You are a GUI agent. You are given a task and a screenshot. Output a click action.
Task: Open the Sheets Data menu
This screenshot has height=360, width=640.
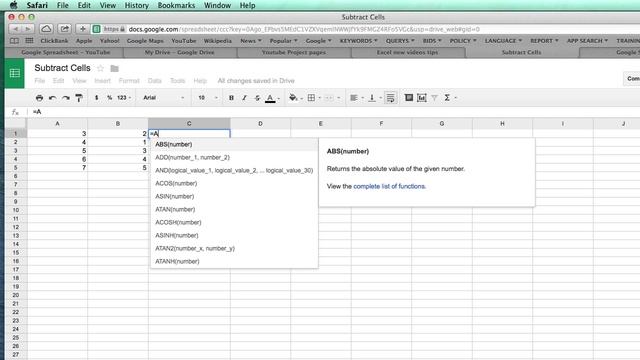[x=155, y=81]
